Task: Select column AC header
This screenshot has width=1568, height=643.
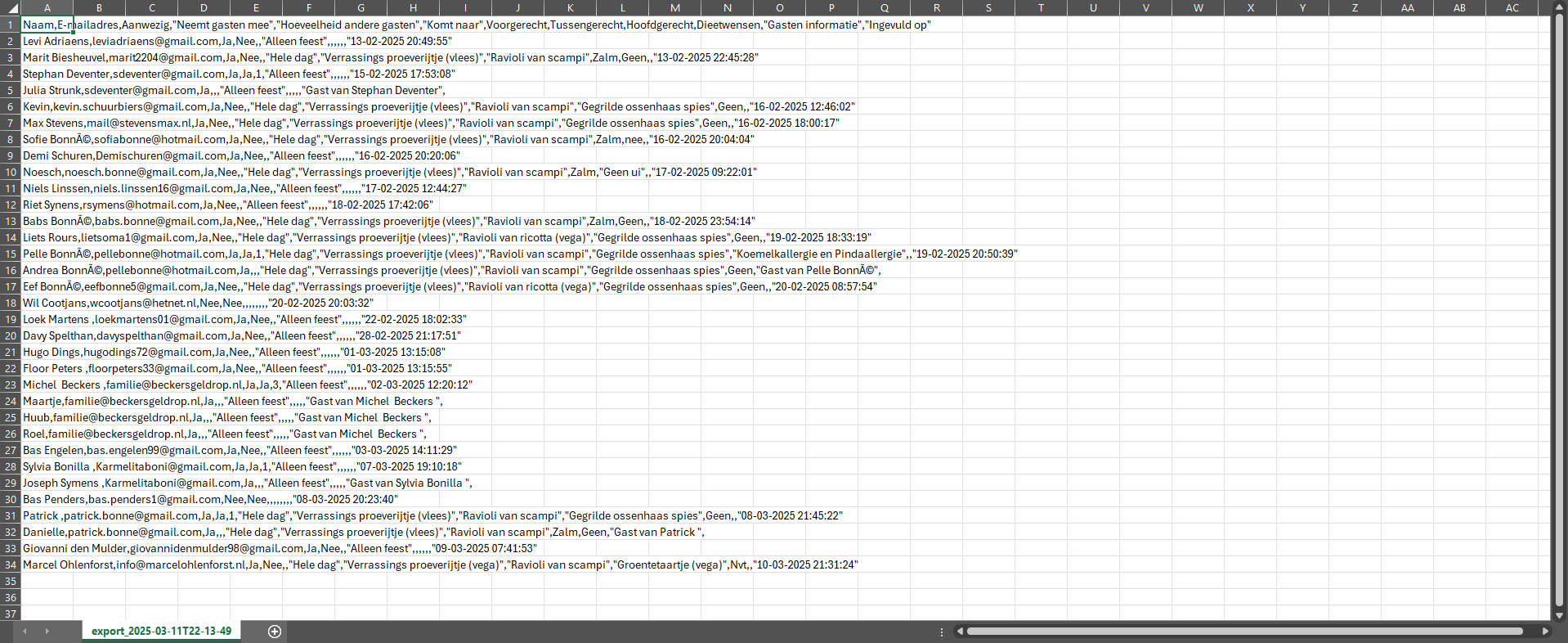Action: [1512, 8]
